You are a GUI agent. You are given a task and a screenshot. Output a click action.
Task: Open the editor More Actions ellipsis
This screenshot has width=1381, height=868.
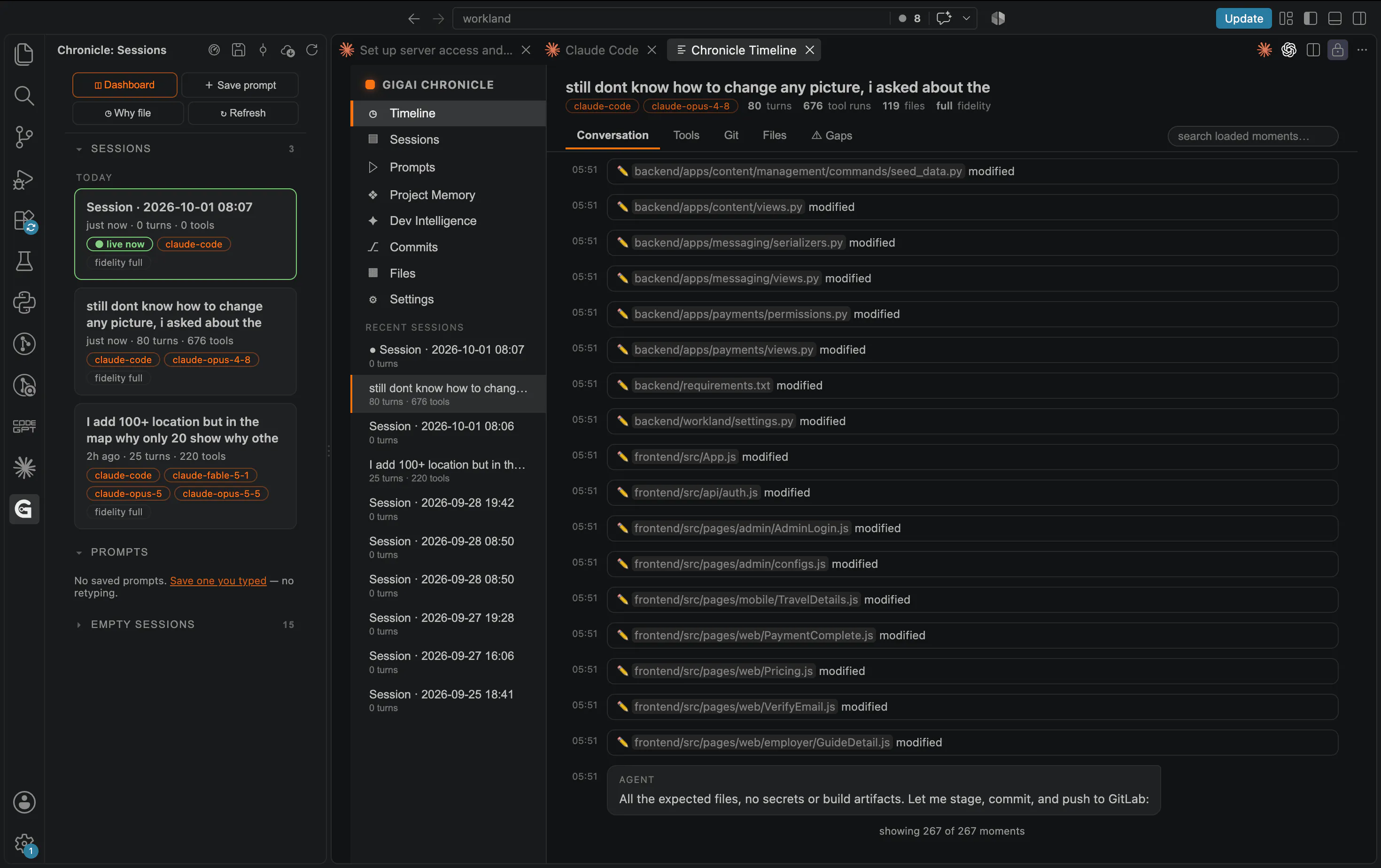(x=1362, y=50)
